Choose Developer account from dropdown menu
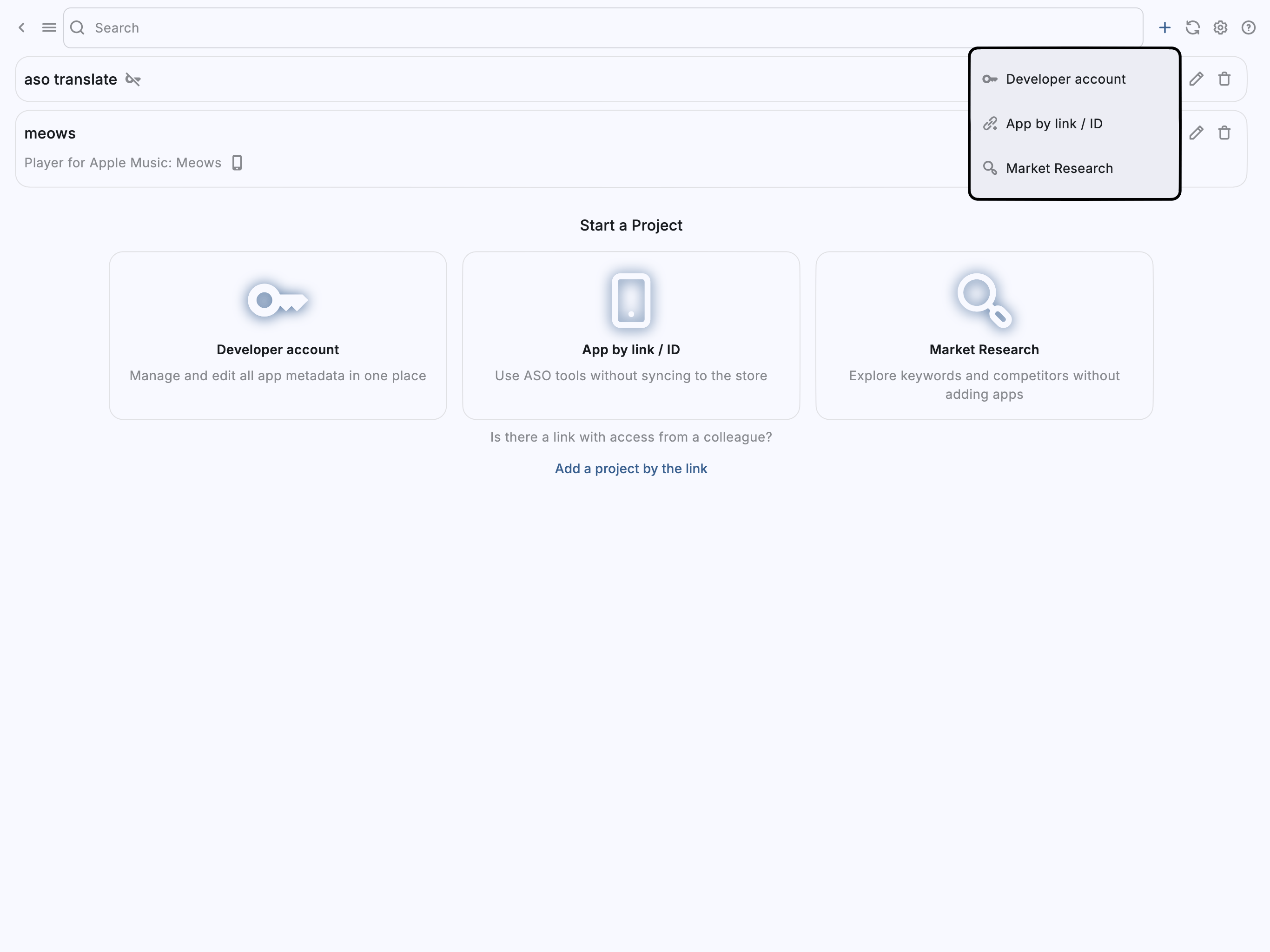Image resolution: width=1270 pixels, height=952 pixels. [x=1065, y=79]
